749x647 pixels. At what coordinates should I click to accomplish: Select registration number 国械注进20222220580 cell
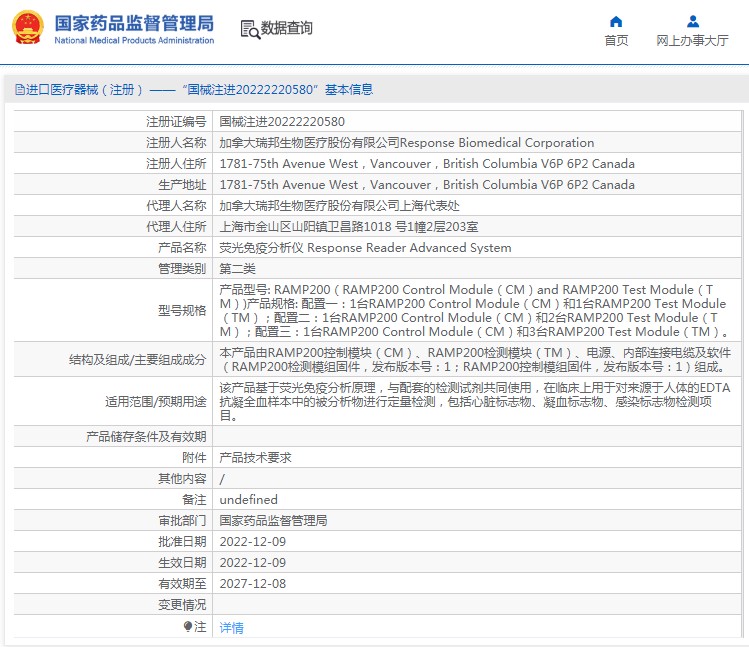coord(282,121)
